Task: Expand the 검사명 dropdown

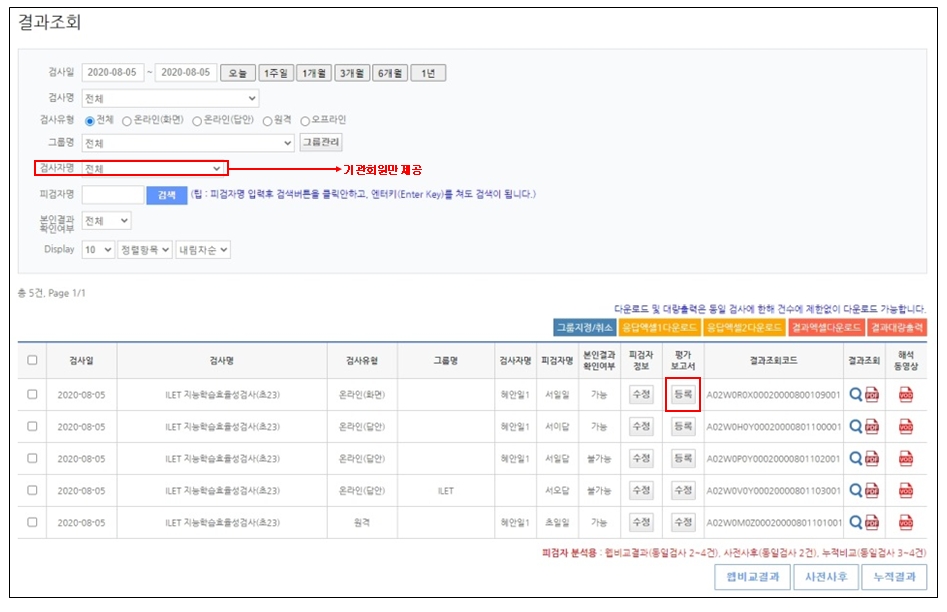Action: click(x=170, y=98)
